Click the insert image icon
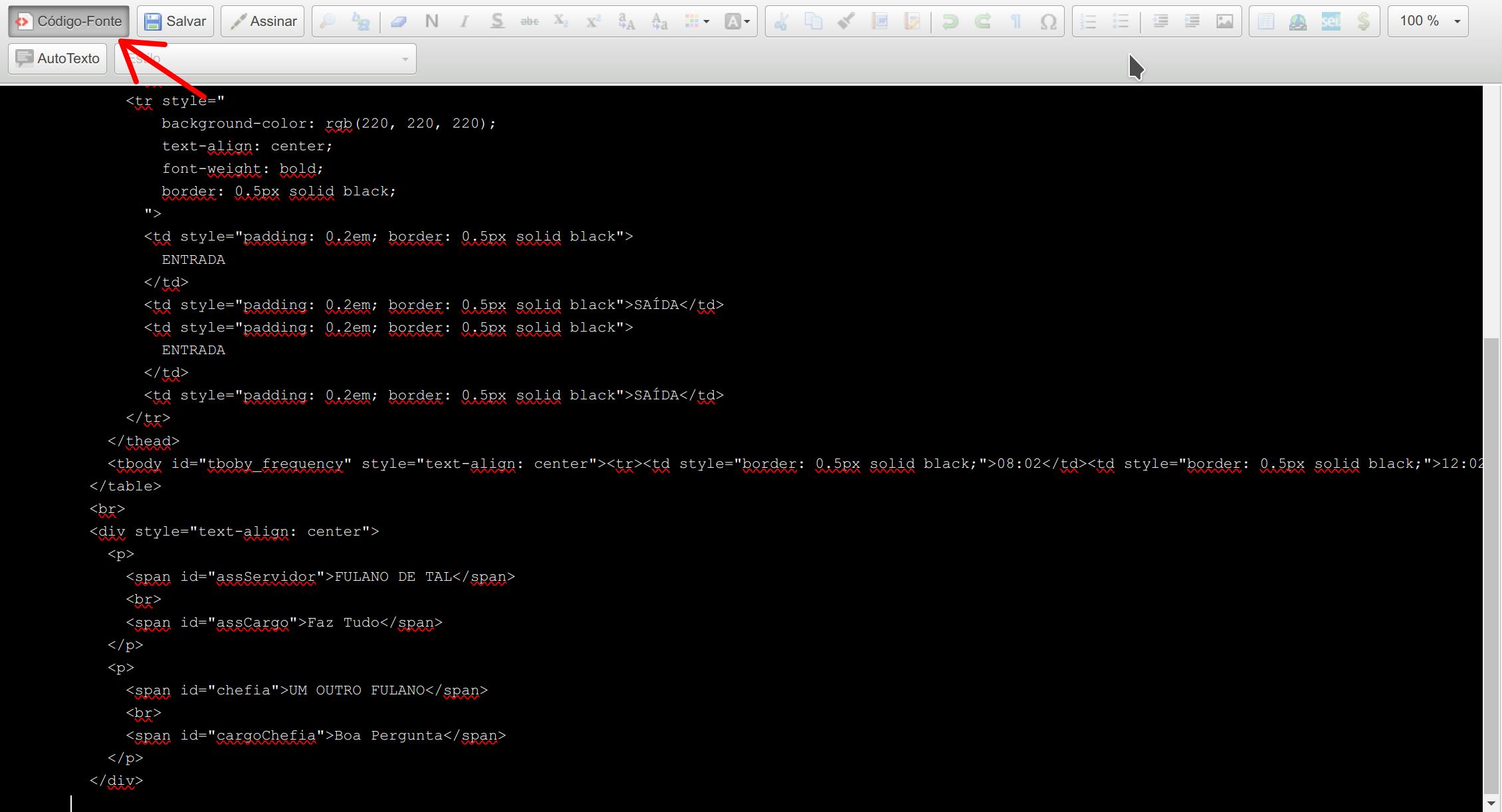The image size is (1502, 812). pyautogui.click(x=1224, y=21)
